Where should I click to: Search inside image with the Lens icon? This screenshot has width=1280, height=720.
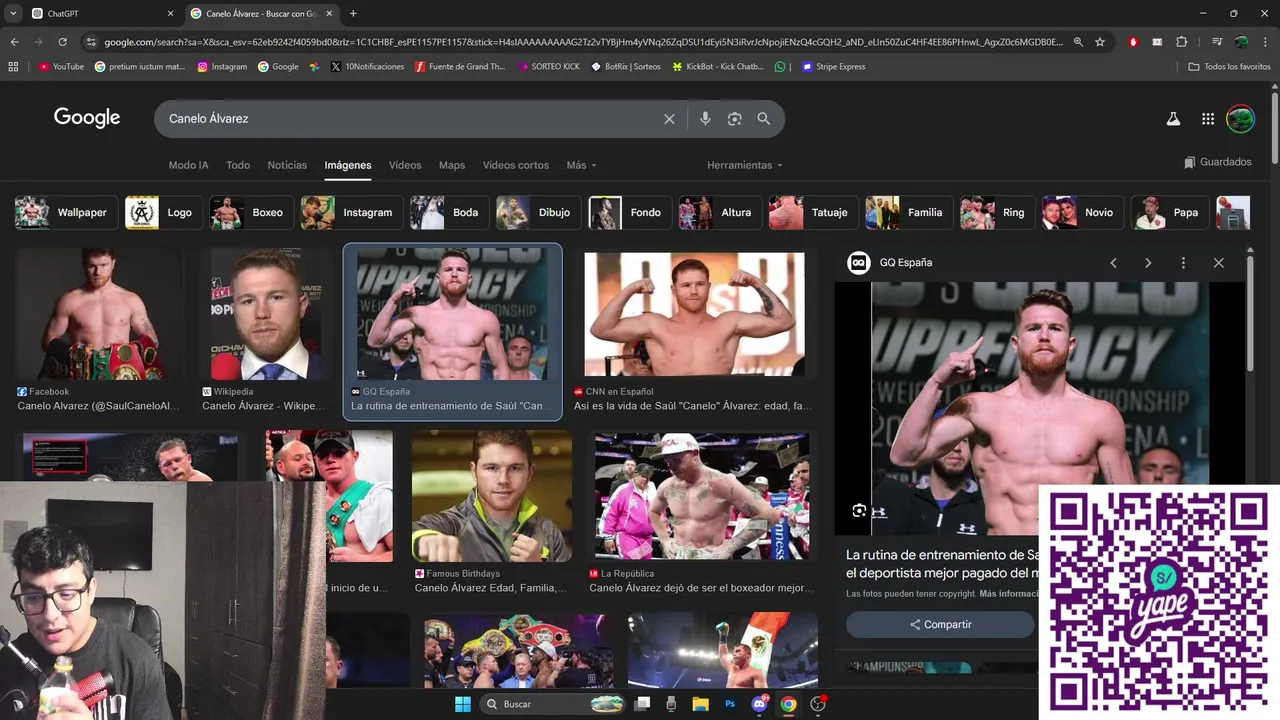859,511
